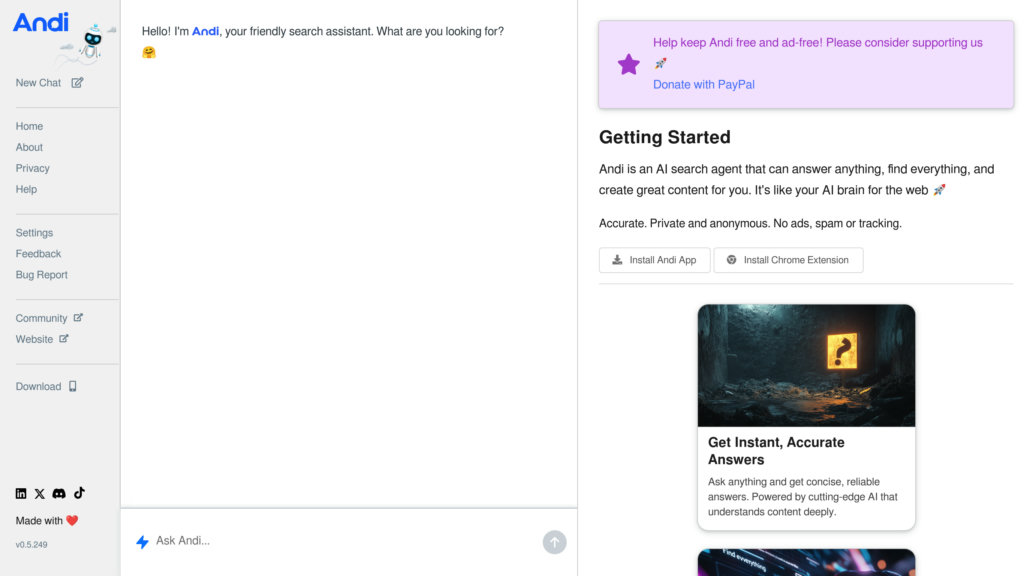Click the 'Ask anything and get concise' description
The height and width of the screenshot is (576, 1024).
(x=803, y=497)
